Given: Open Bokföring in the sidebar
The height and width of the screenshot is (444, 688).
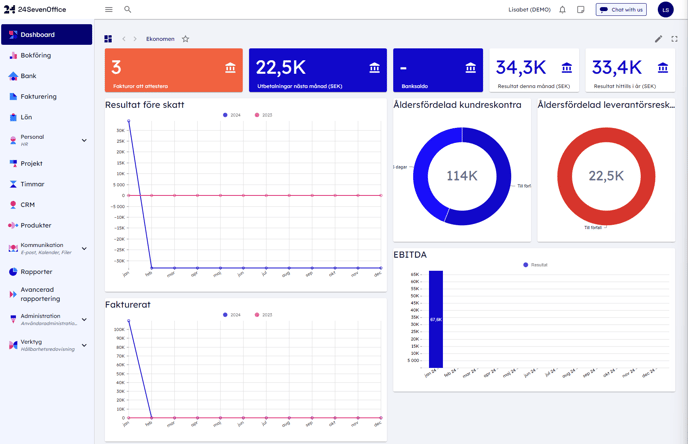Looking at the screenshot, I should click(36, 56).
